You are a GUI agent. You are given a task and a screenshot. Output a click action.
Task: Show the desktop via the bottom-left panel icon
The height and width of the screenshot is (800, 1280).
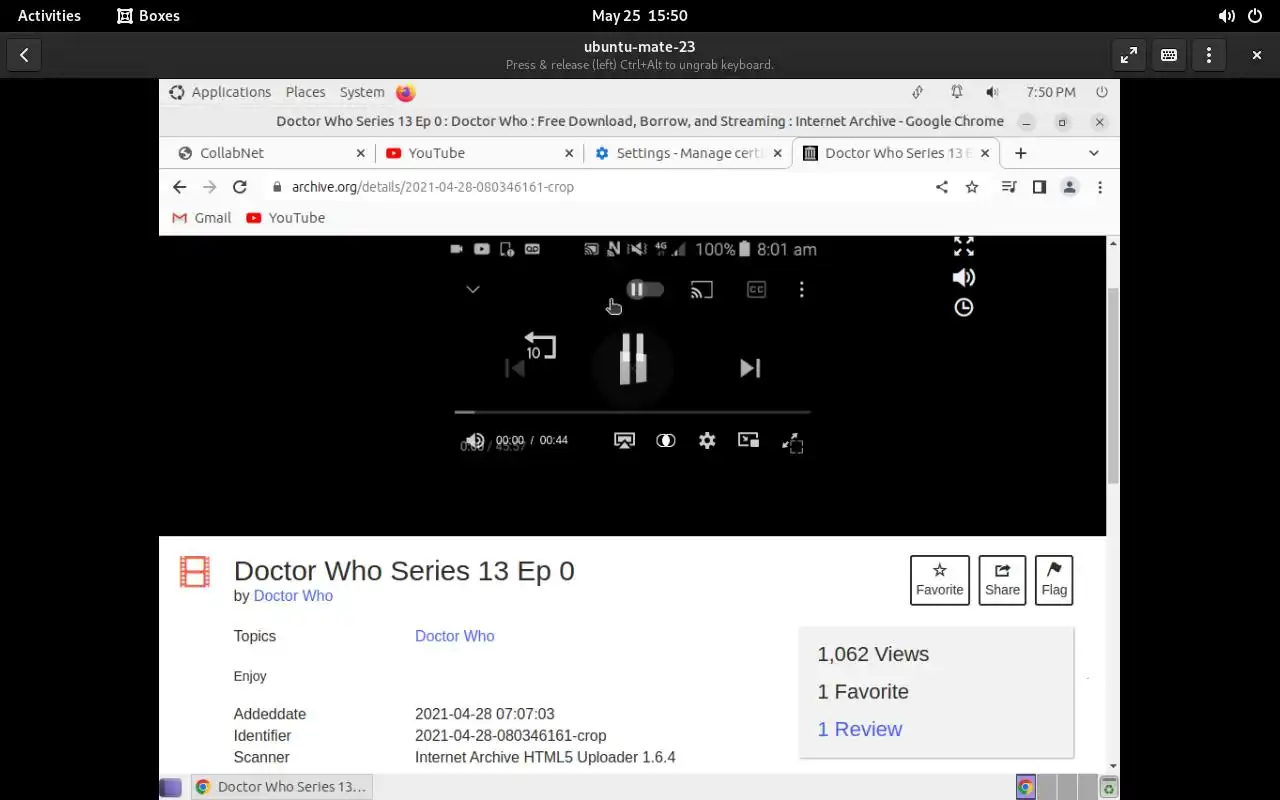tap(171, 787)
